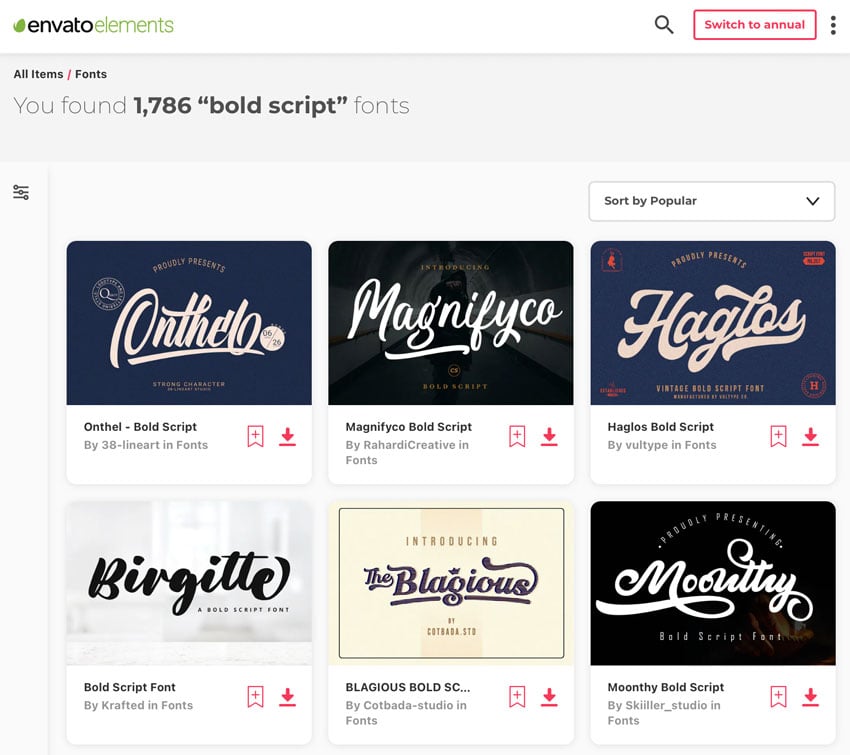Select the Fonts breadcrumb
The width and height of the screenshot is (850, 755).
pyautogui.click(x=91, y=74)
